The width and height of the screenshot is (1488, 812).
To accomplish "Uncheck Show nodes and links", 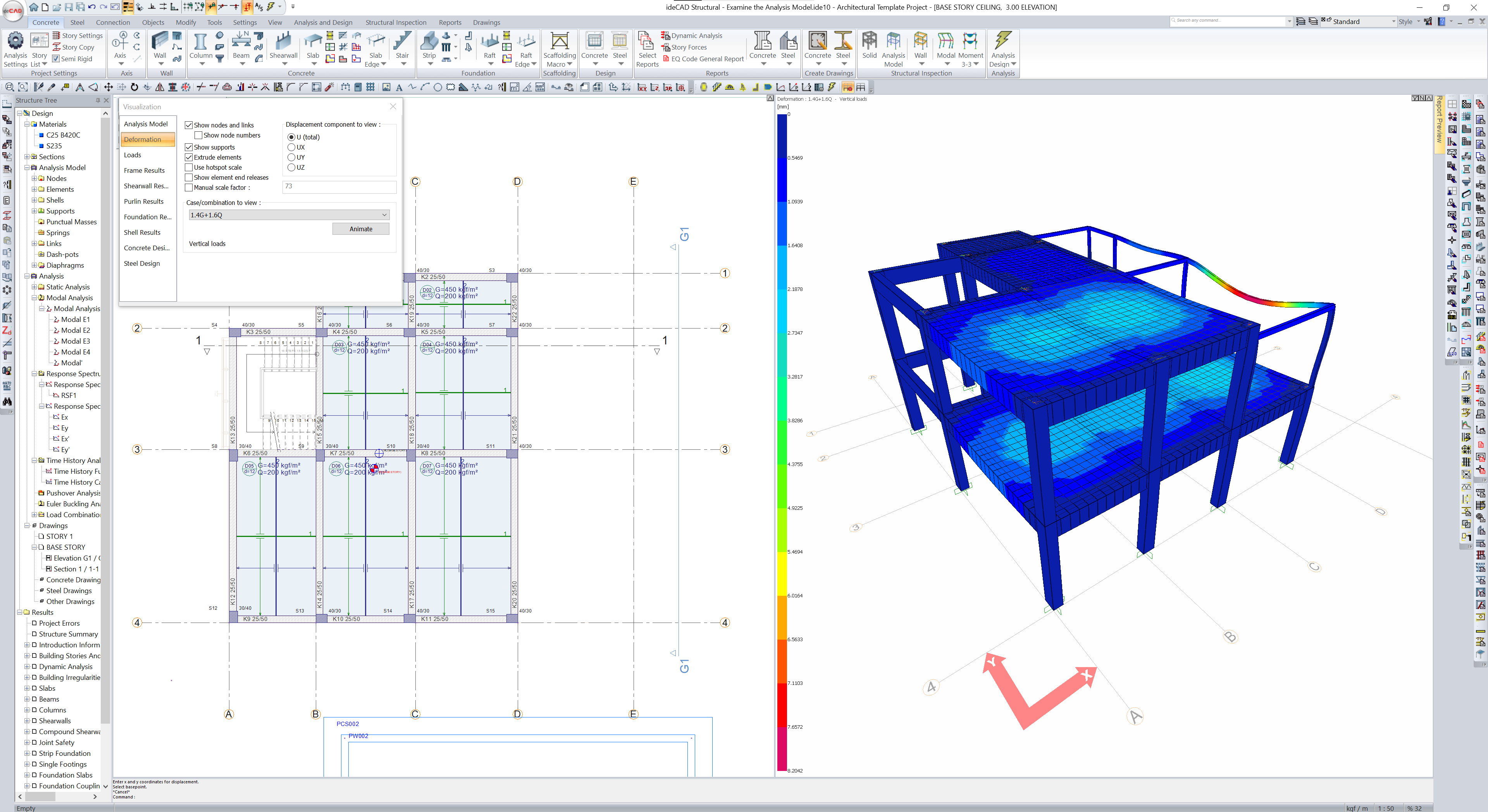I will pyautogui.click(x=189, y=125).
